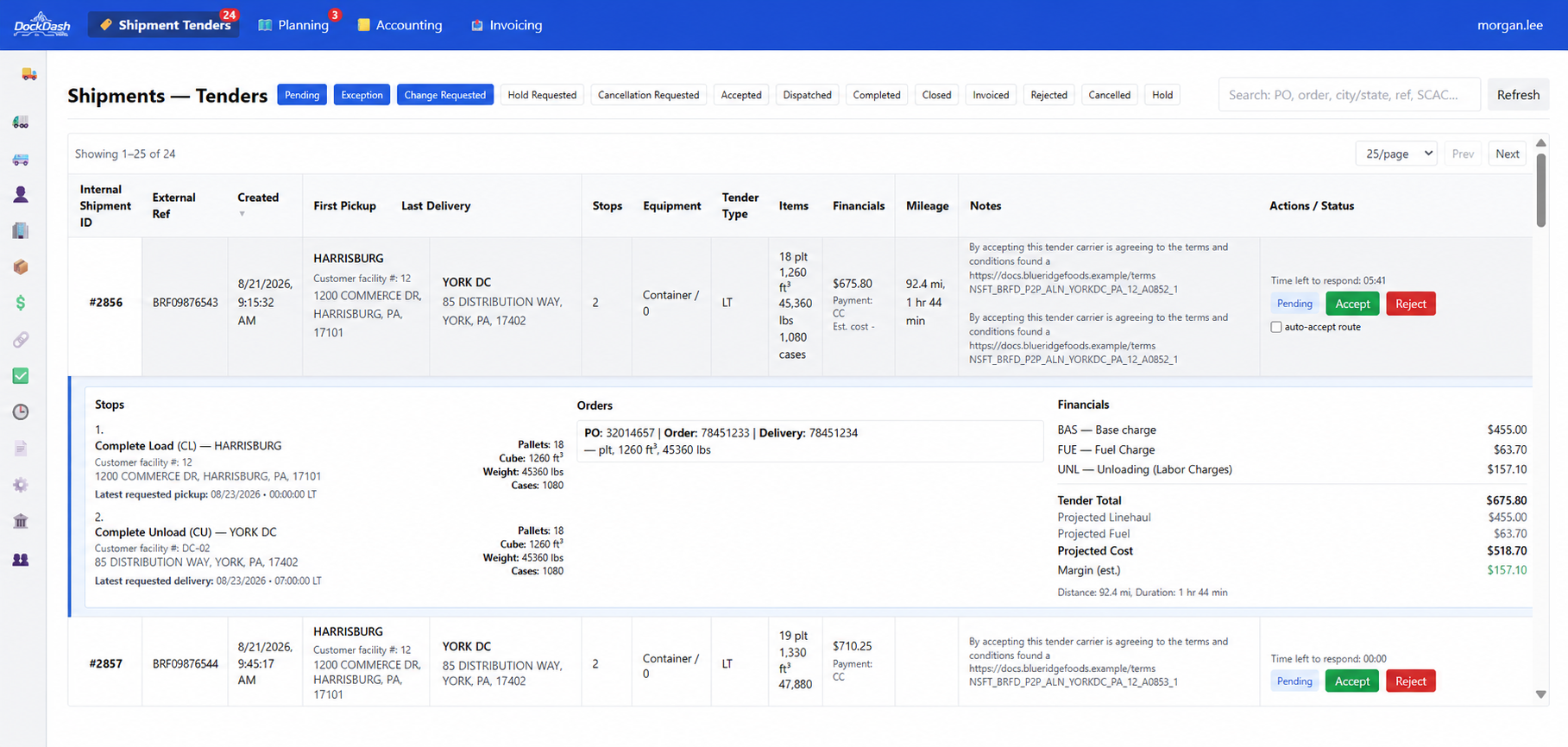Toggle the Pending status filter
Viewport: 1568px width, 747px height.
302,95
